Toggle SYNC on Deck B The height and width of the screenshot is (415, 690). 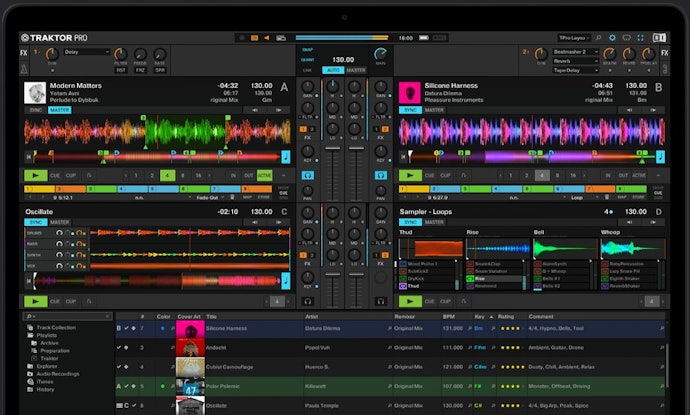(410, 110)
